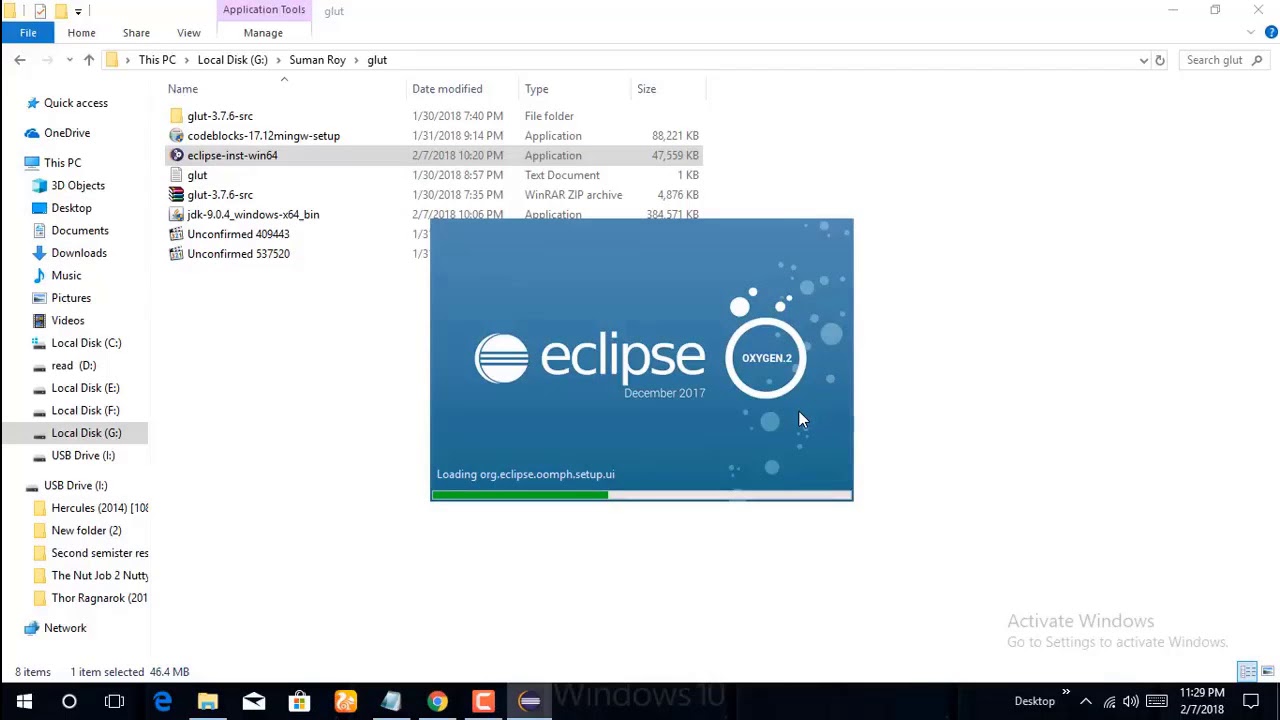Sort files by Date modified column
This screenshot has width=1280, height=720.
coord(447,89)
